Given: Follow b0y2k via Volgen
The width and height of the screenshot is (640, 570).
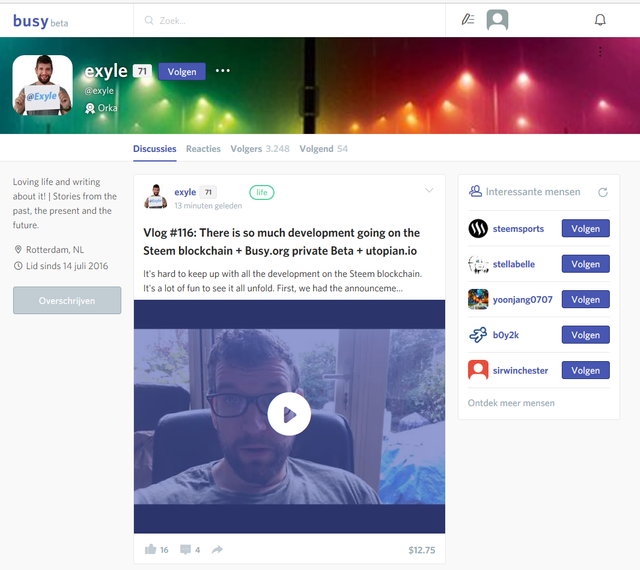Looking at the screenshot, I should pyautogui.click(x=586, y=335).
